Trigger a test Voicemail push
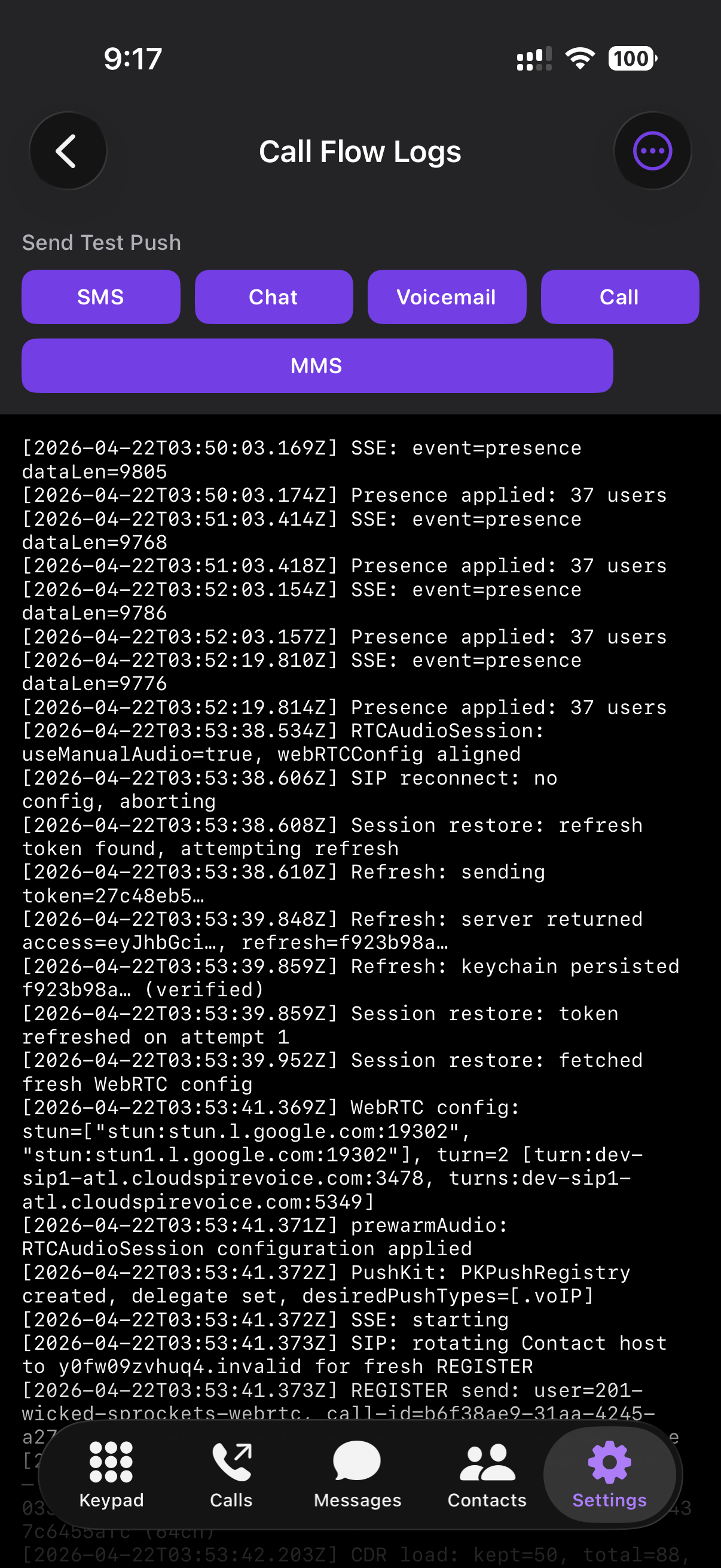This screenshot has height=1568, width=721. [x=447, y=297]
